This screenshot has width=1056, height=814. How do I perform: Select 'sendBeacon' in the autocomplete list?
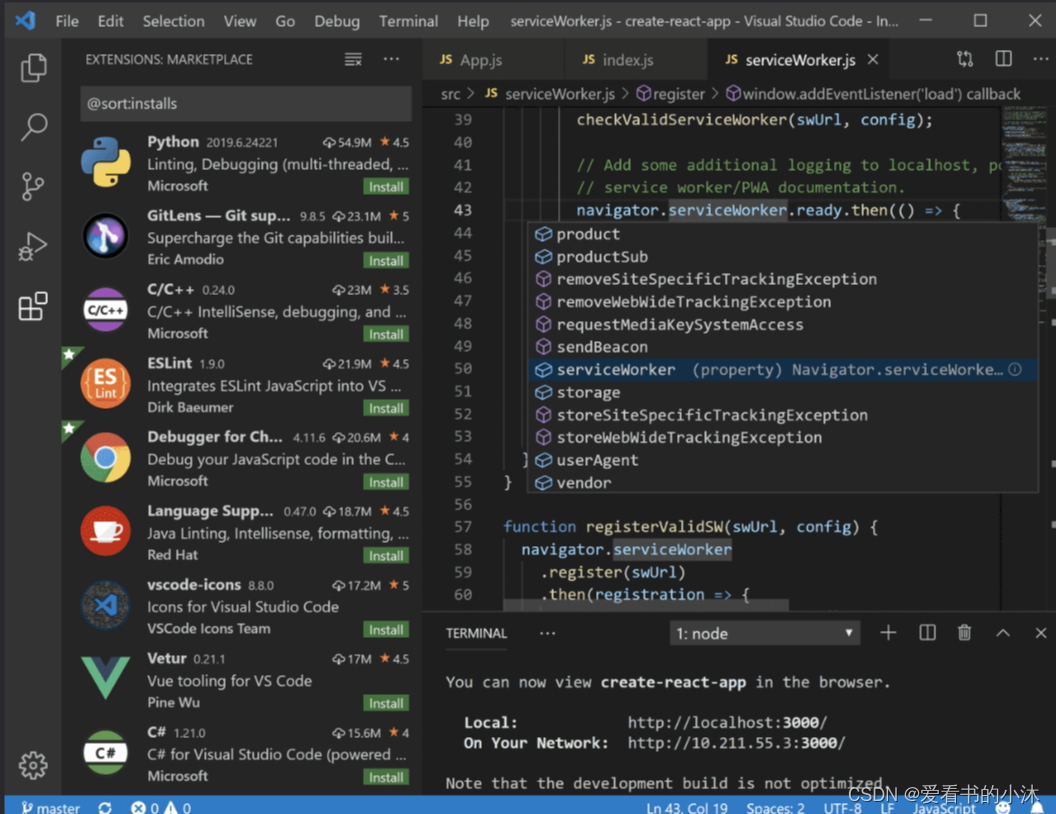click(x=601, y=347)
